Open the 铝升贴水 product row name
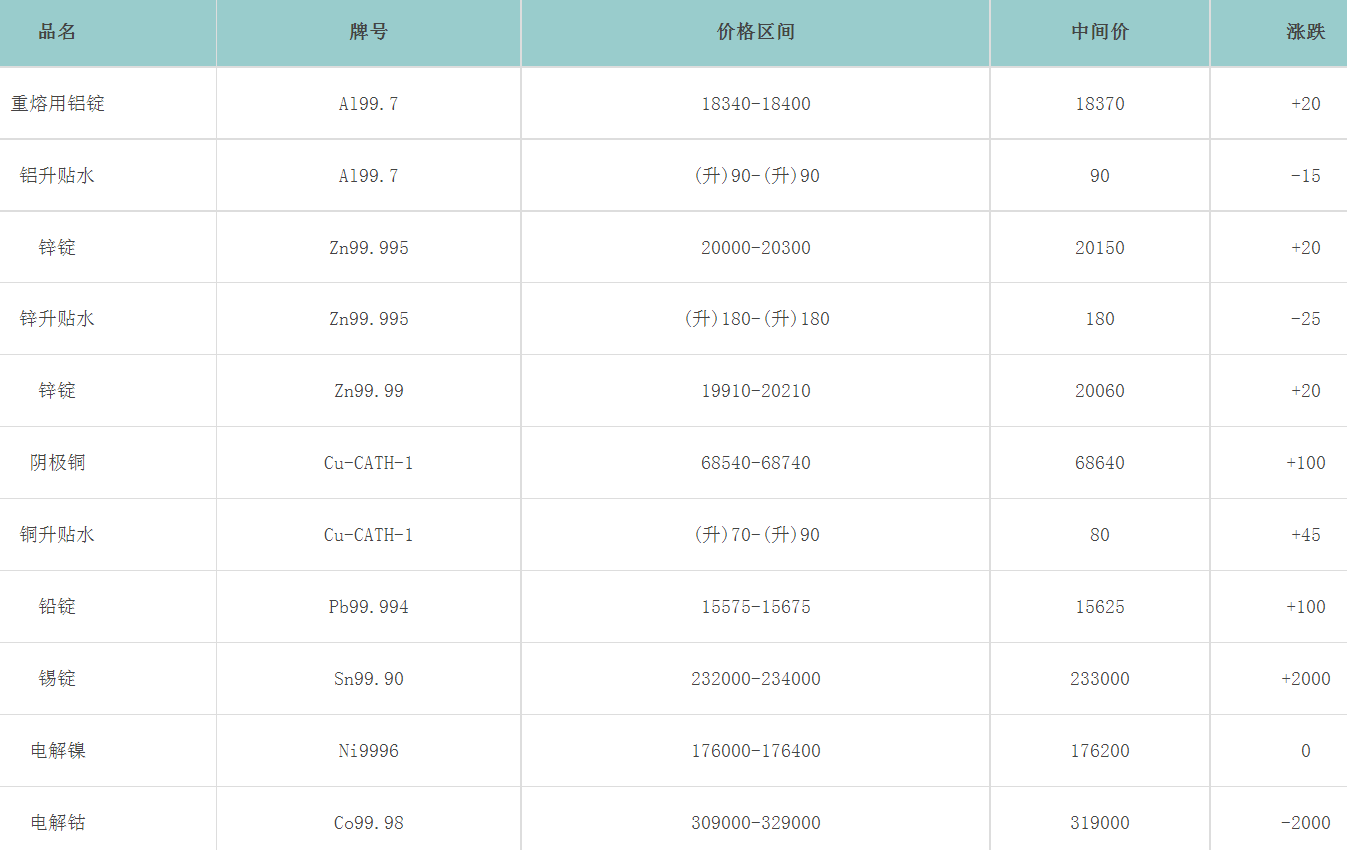This screenshot has width=1347, height=850. (x=57, y=176)
